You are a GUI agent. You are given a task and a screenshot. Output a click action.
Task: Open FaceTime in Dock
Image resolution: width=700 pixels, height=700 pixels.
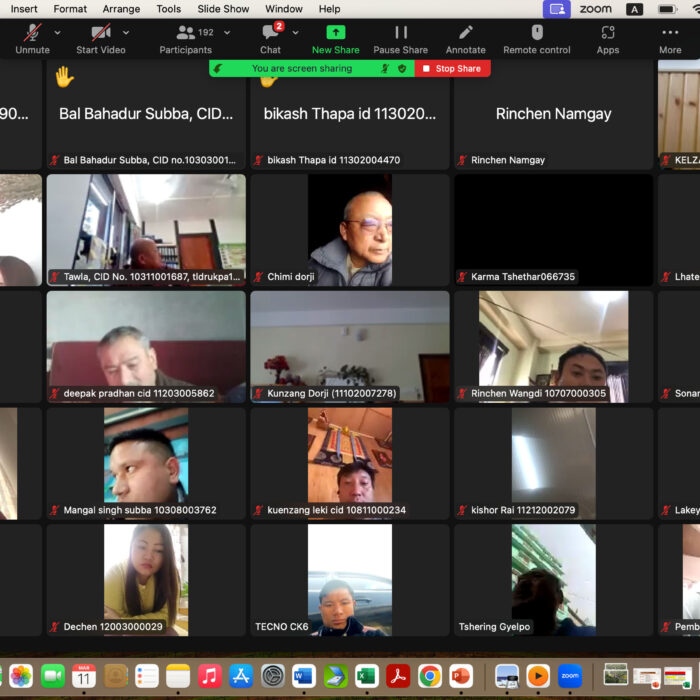tap(53, 676)
